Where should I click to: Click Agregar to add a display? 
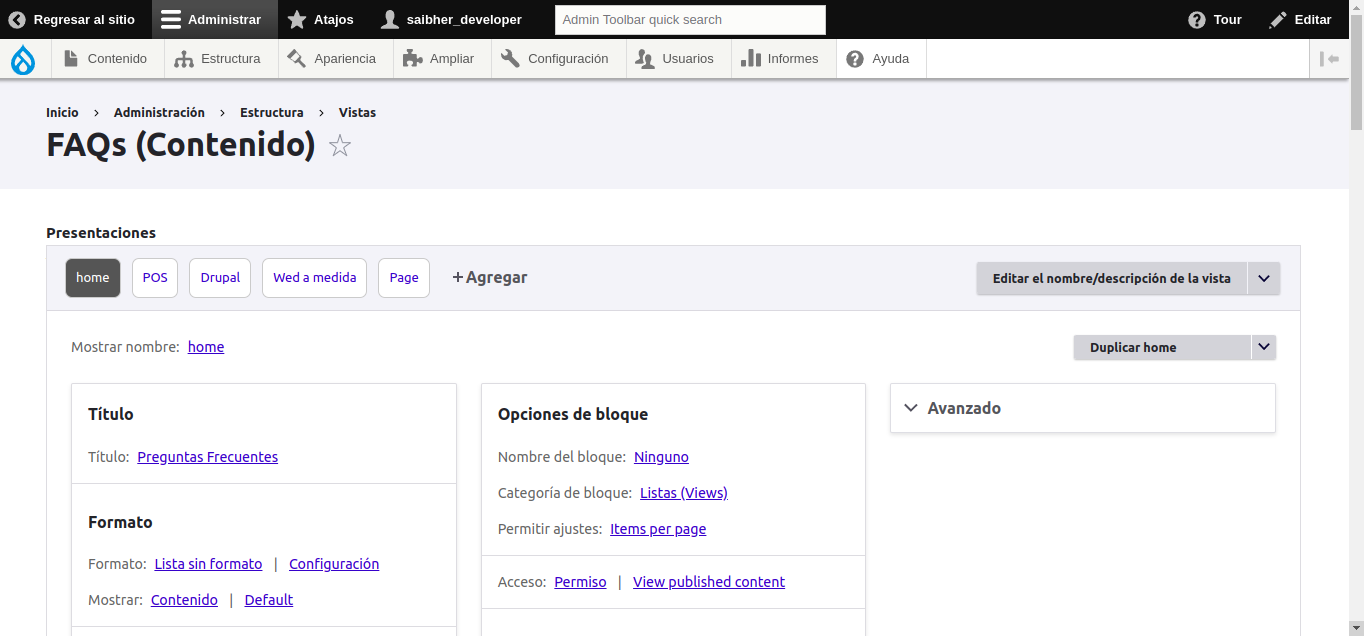(490, 278)
